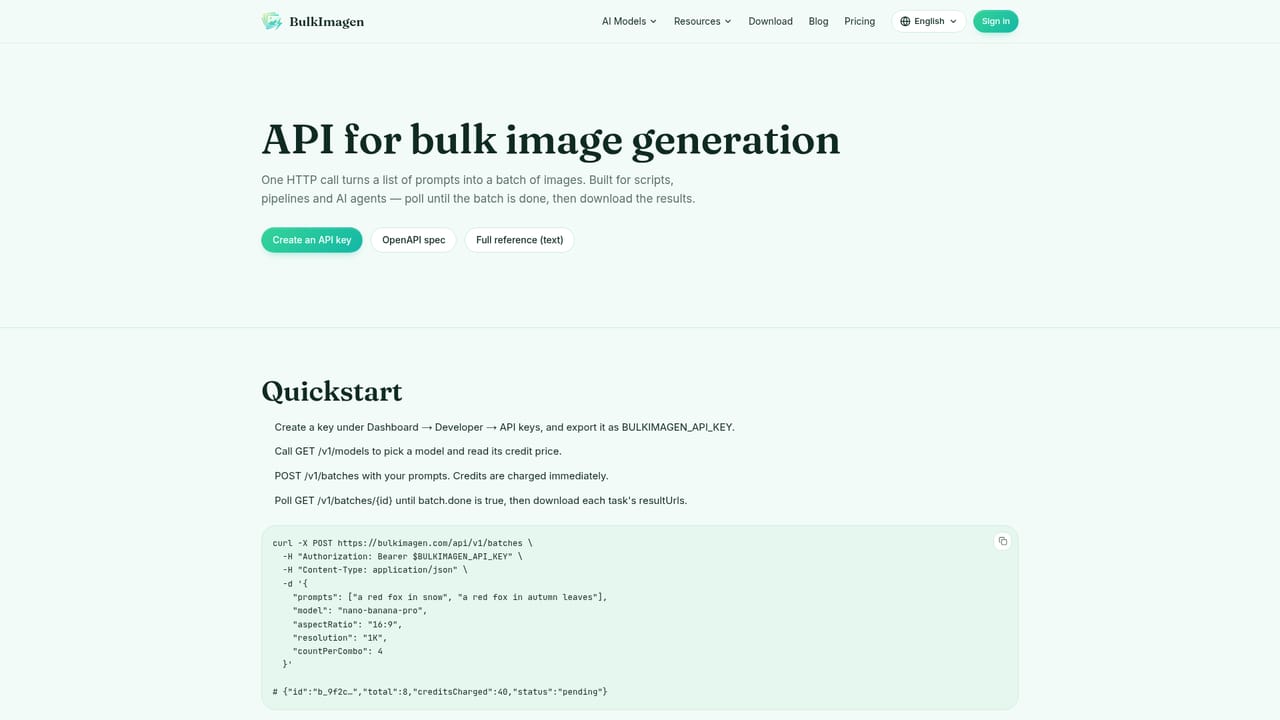Click the "model": "nano-banana-pro" line

pos(360,610)
